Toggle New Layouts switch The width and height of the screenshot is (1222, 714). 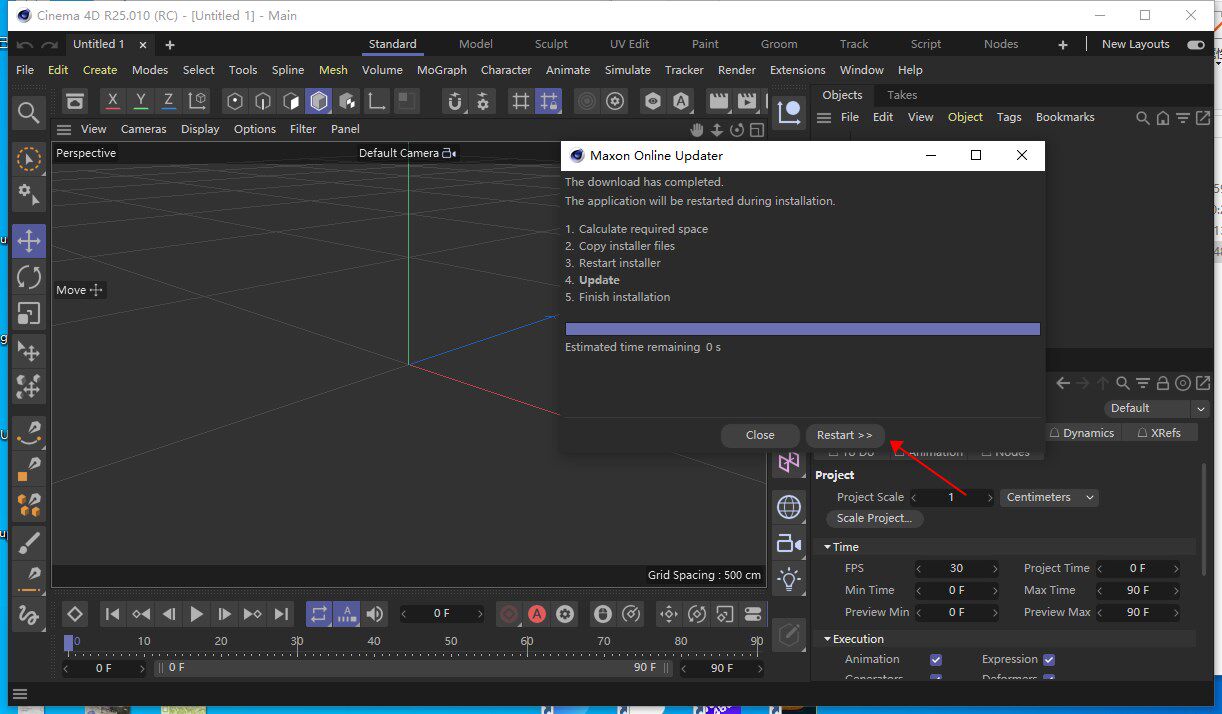point(1196,44)
